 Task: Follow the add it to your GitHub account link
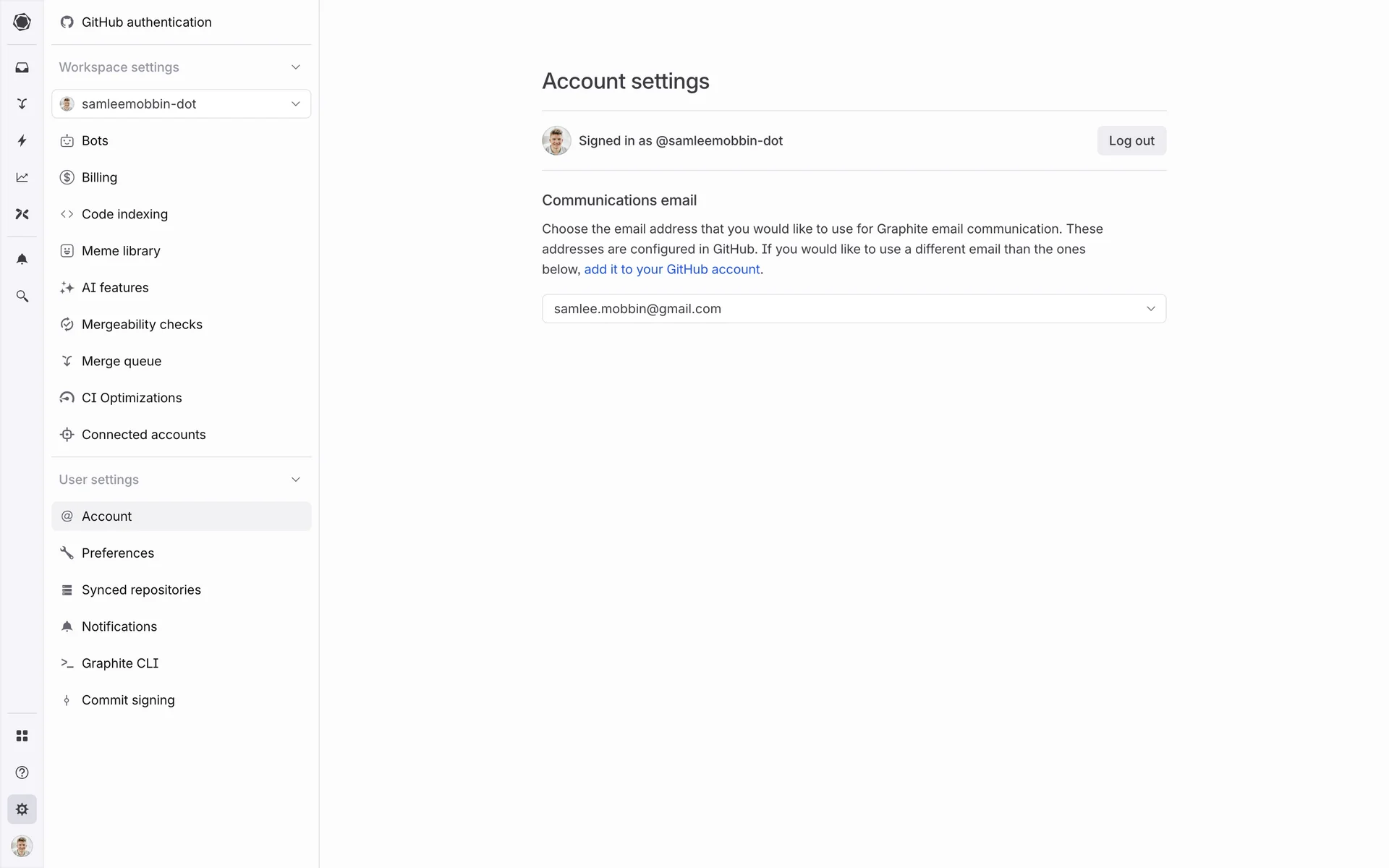point(671,269)
